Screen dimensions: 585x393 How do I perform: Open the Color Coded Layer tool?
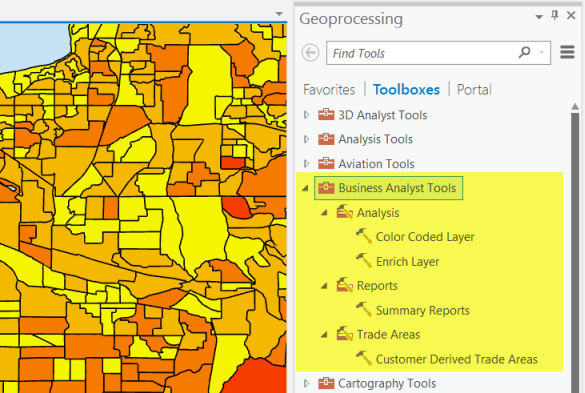tap(425, 237)
